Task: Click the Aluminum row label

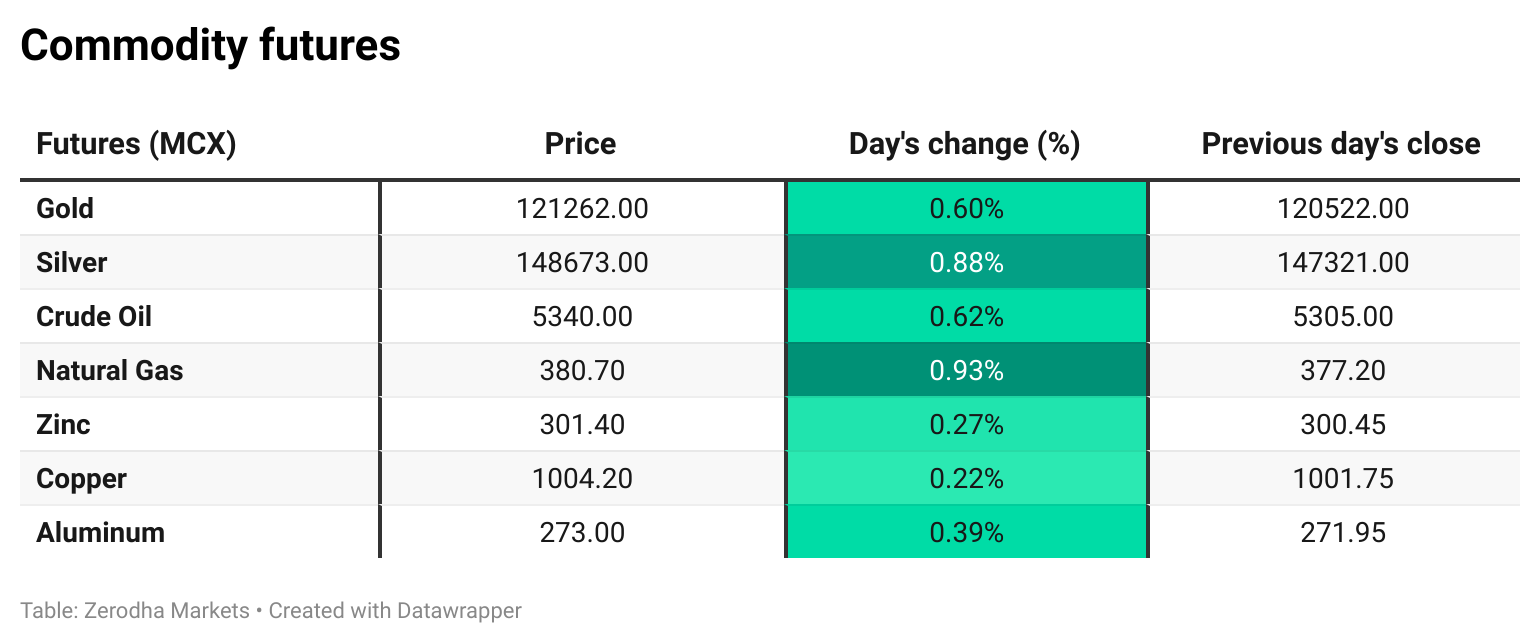Action: click(x=100, y=533)
